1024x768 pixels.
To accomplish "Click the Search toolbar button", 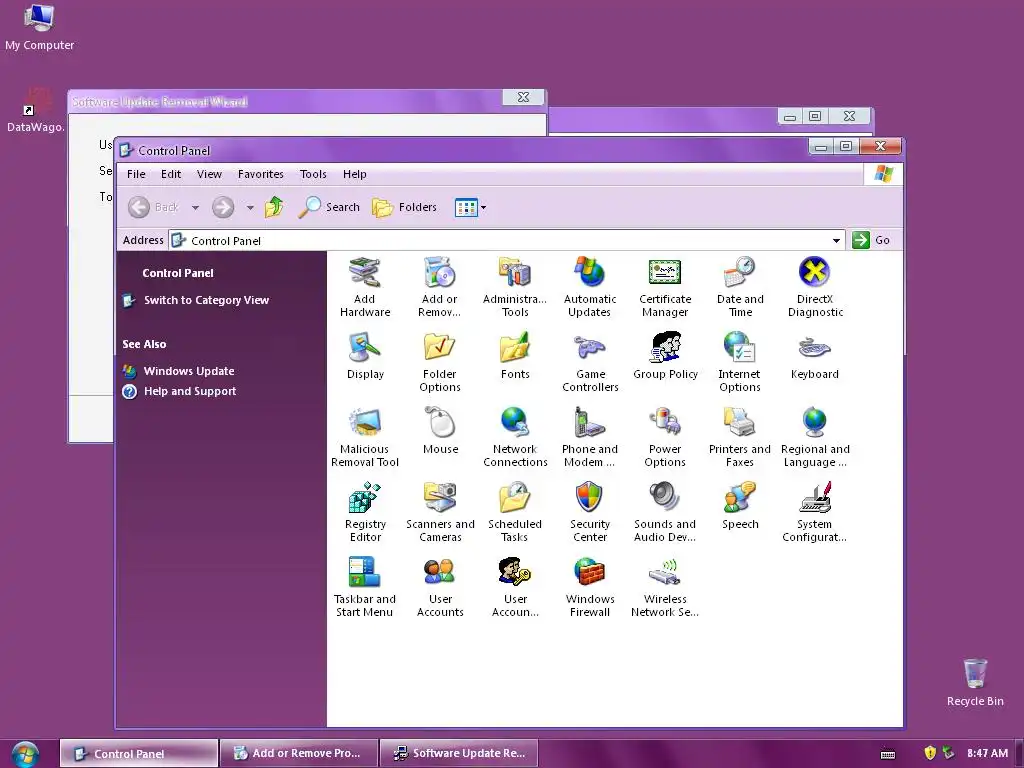I will tap(329, 207).
